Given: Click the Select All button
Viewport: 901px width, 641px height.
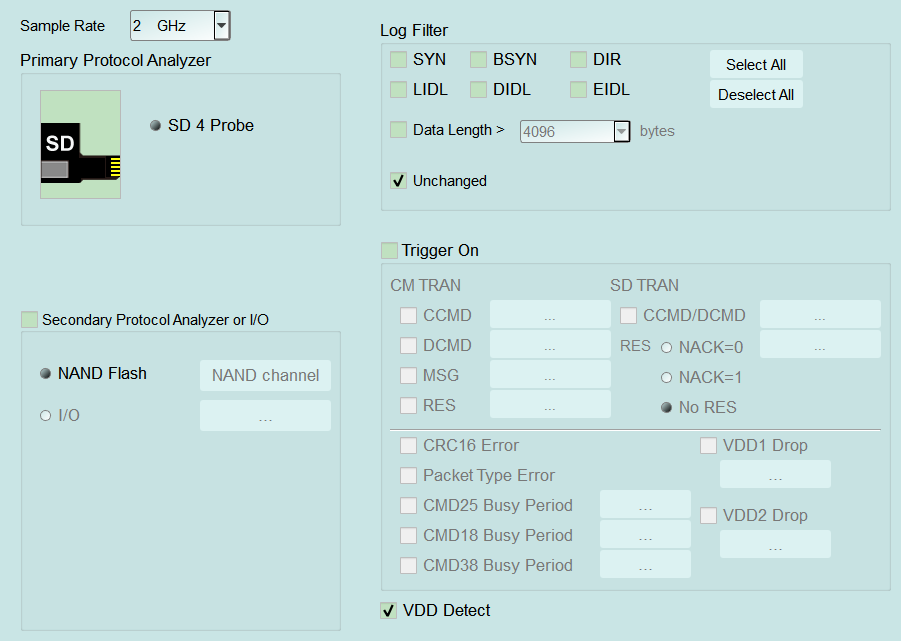Looking at the screenshot, I should [x=756, y=64].
